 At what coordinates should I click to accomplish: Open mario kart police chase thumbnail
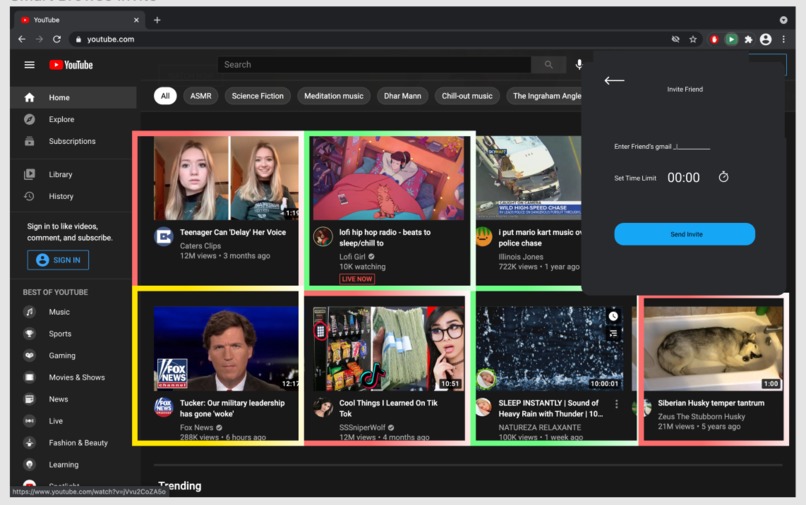528,178
